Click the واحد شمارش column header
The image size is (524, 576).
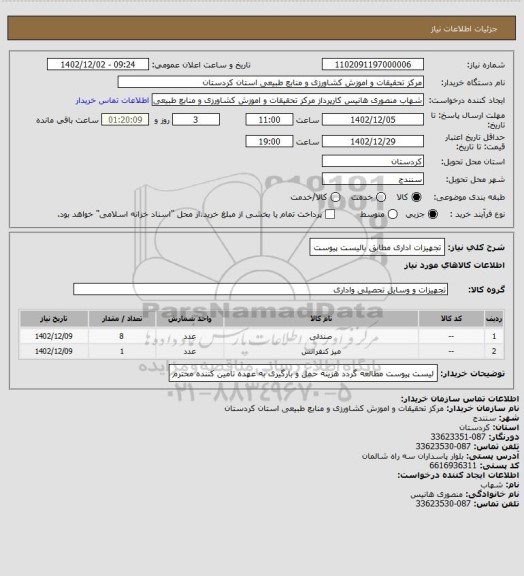coord(190,319)
